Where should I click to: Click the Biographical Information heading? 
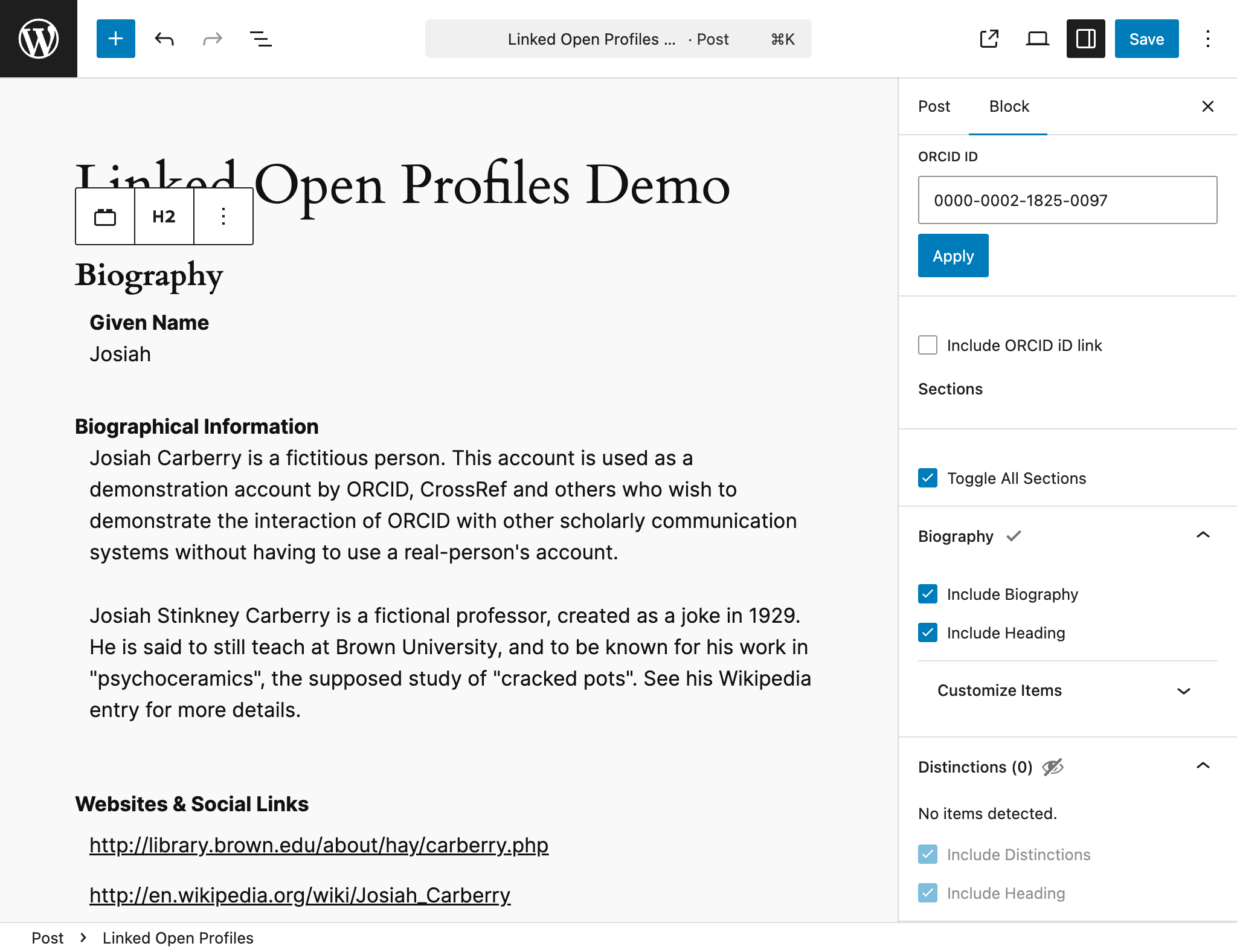coord(196,426)
